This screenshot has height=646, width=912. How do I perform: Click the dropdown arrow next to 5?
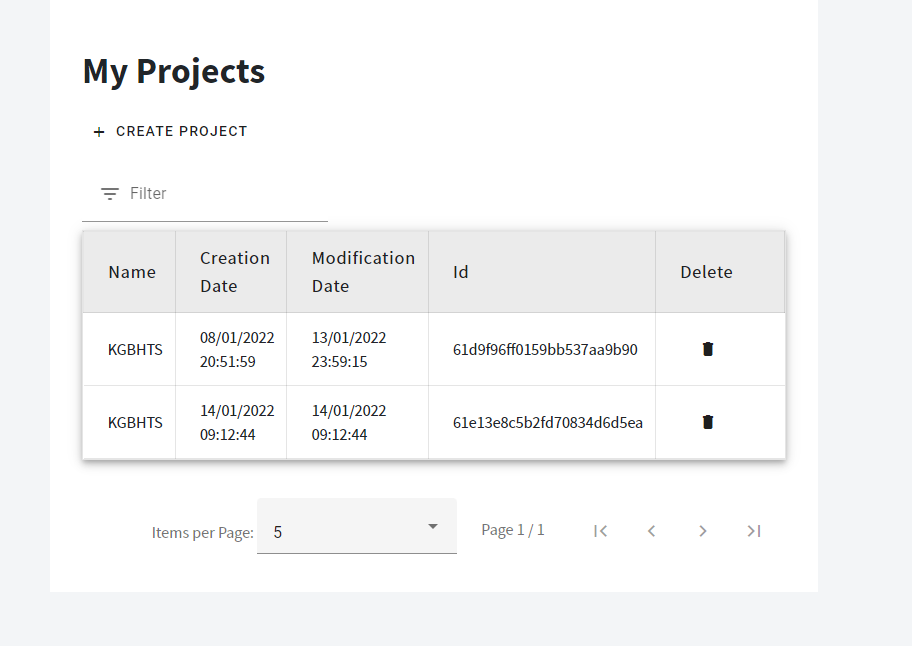click(x=433, y=527)
